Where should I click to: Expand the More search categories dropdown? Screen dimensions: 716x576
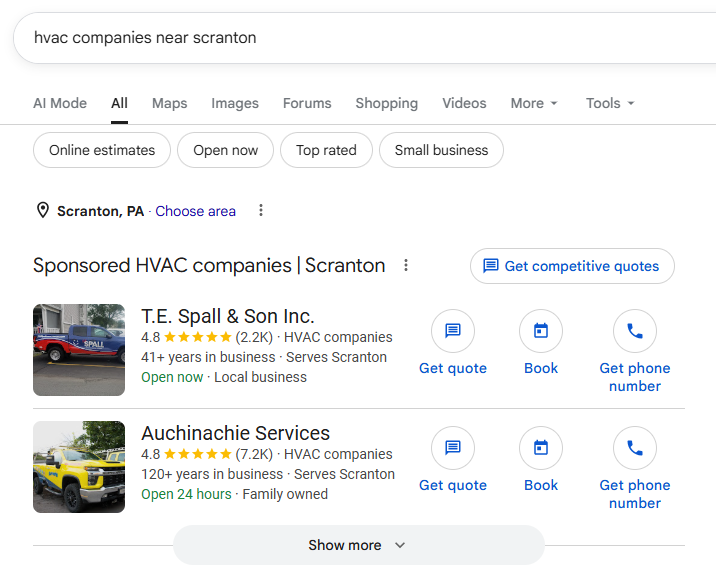click(534, 103)
